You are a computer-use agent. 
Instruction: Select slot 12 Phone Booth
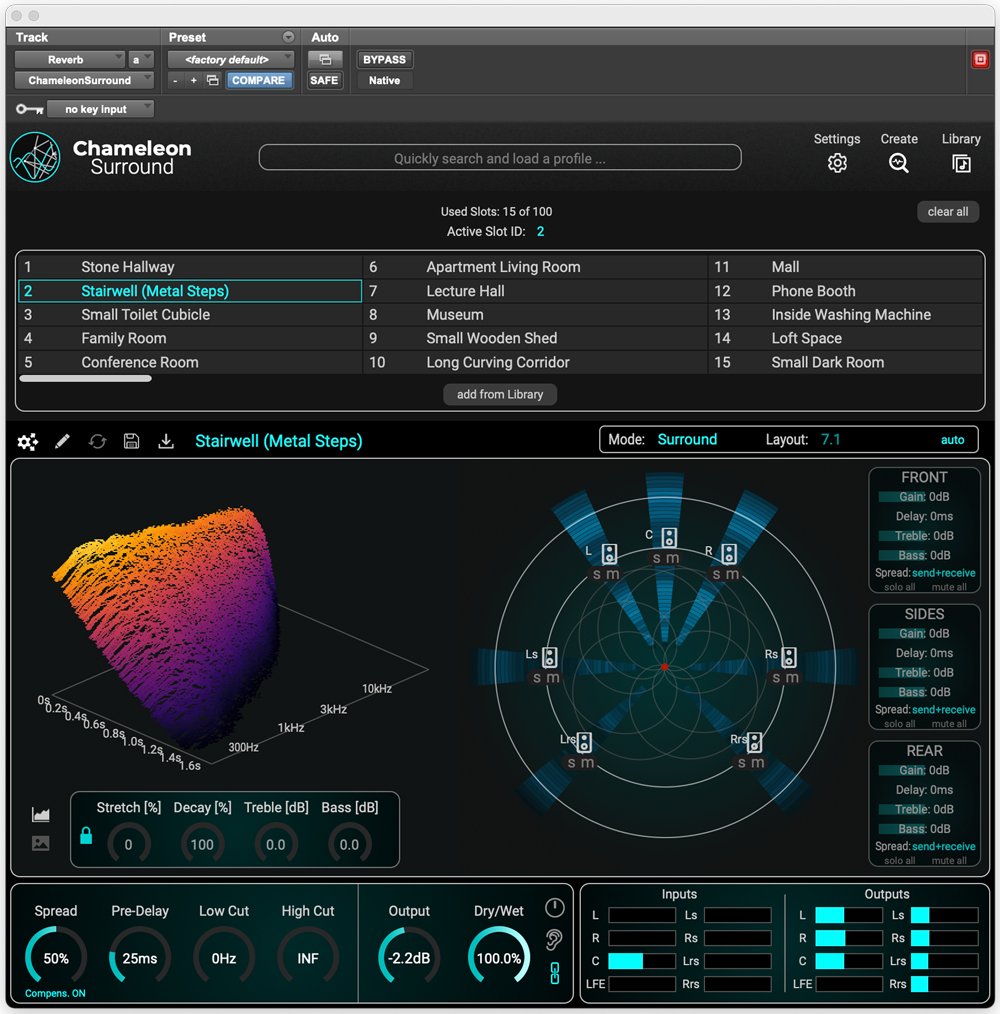846,291
